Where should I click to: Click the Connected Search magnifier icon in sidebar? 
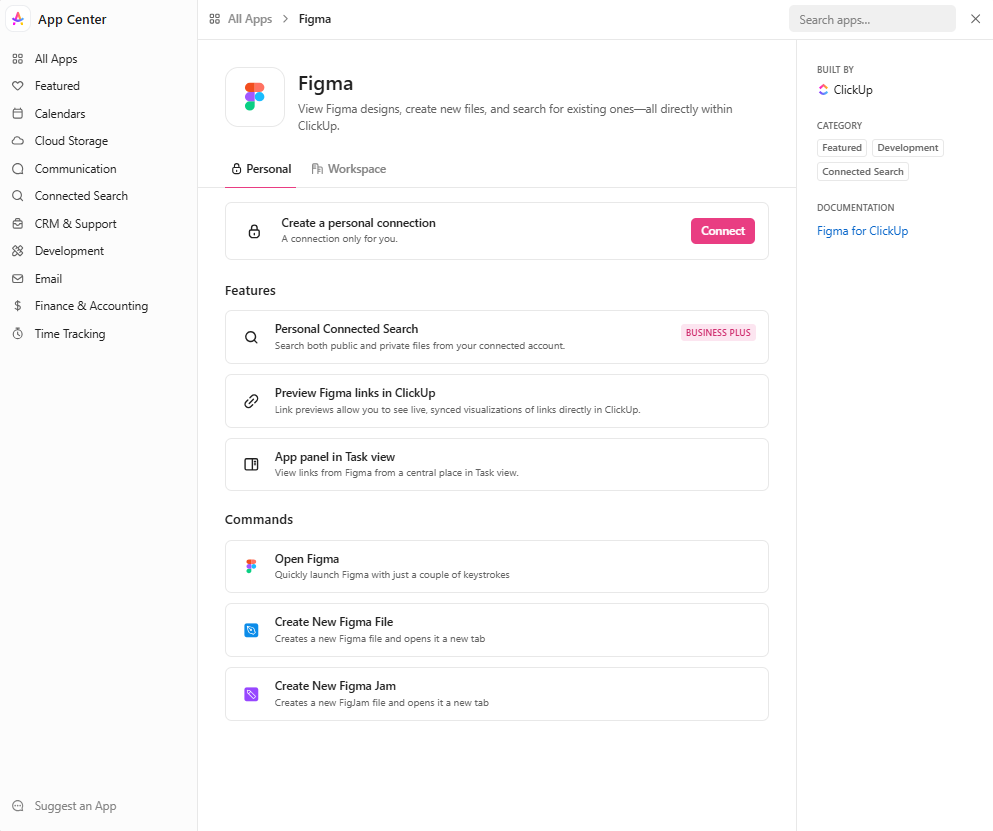pos(18,196)
